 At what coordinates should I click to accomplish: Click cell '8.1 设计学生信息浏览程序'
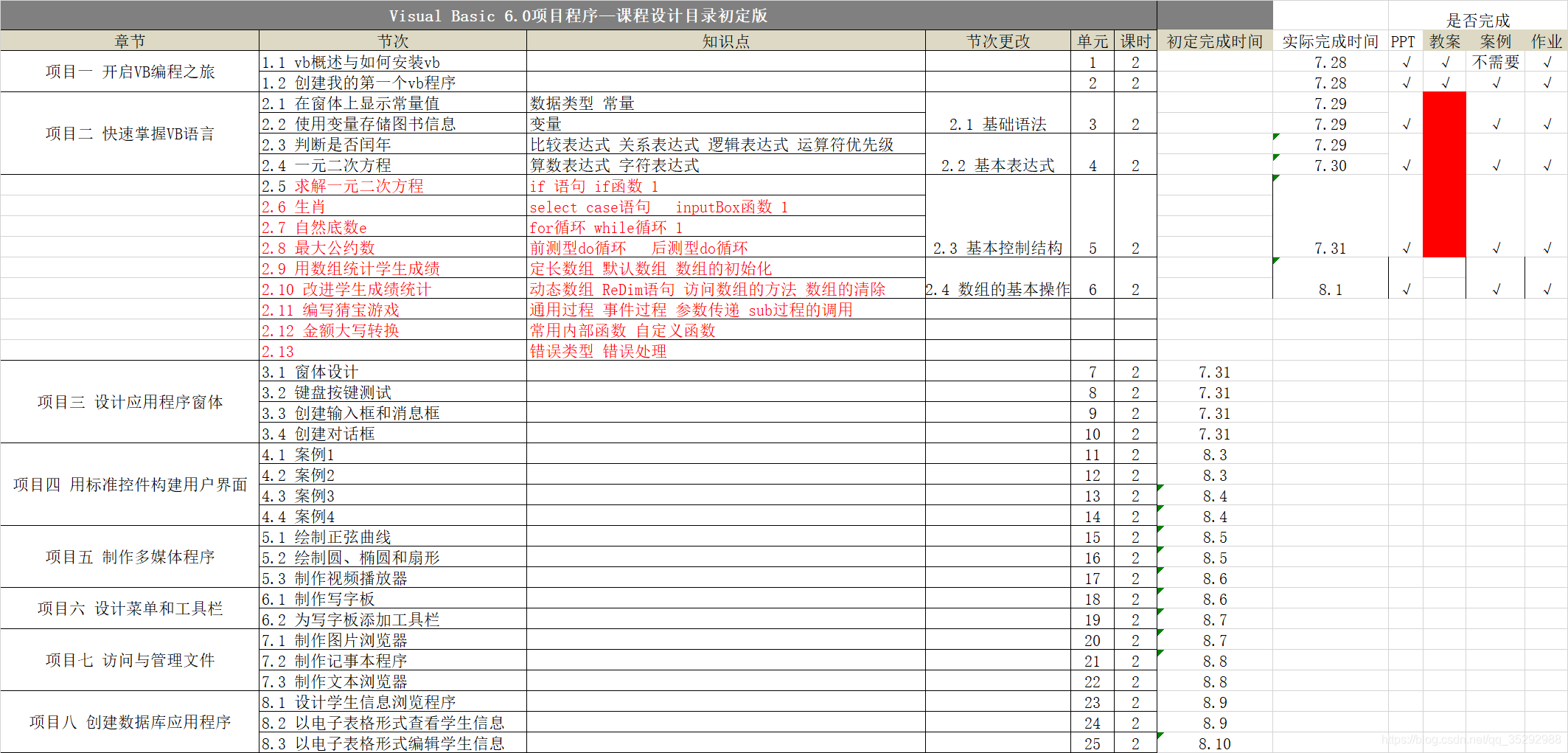pos(393,702)
